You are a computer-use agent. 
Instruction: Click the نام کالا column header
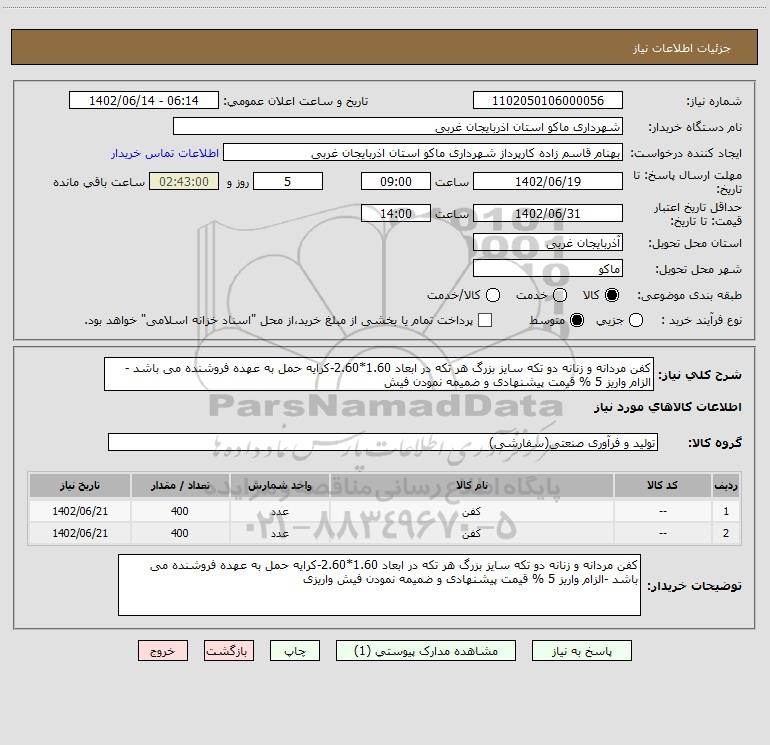471,485
